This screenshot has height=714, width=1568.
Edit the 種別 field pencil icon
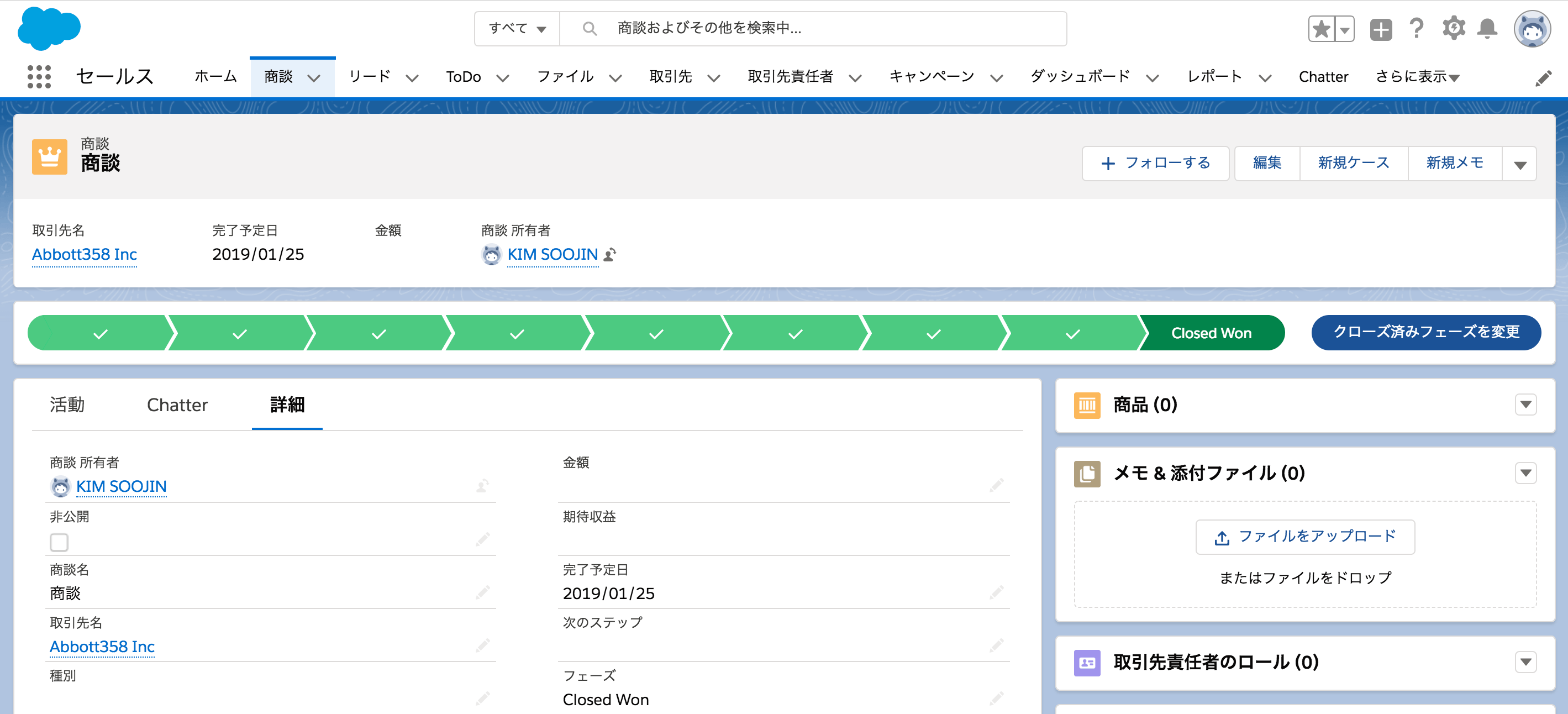point(483,698)
